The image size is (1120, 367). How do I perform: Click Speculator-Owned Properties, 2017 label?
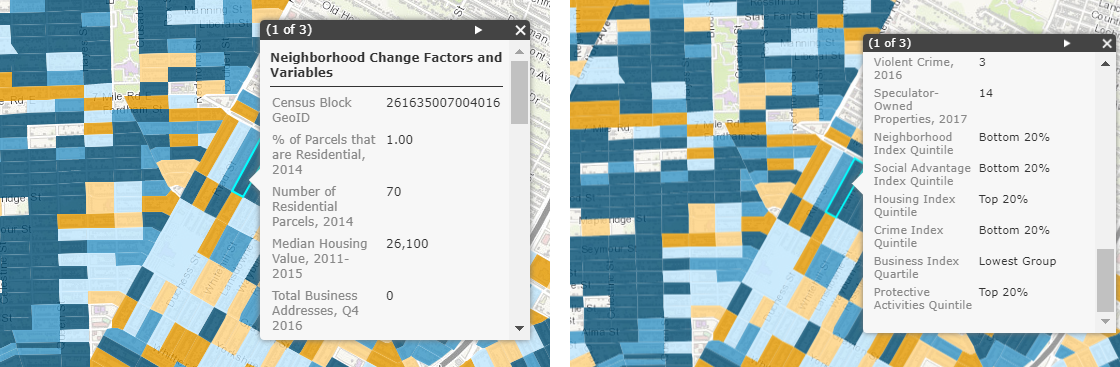(x=920, y=106)
